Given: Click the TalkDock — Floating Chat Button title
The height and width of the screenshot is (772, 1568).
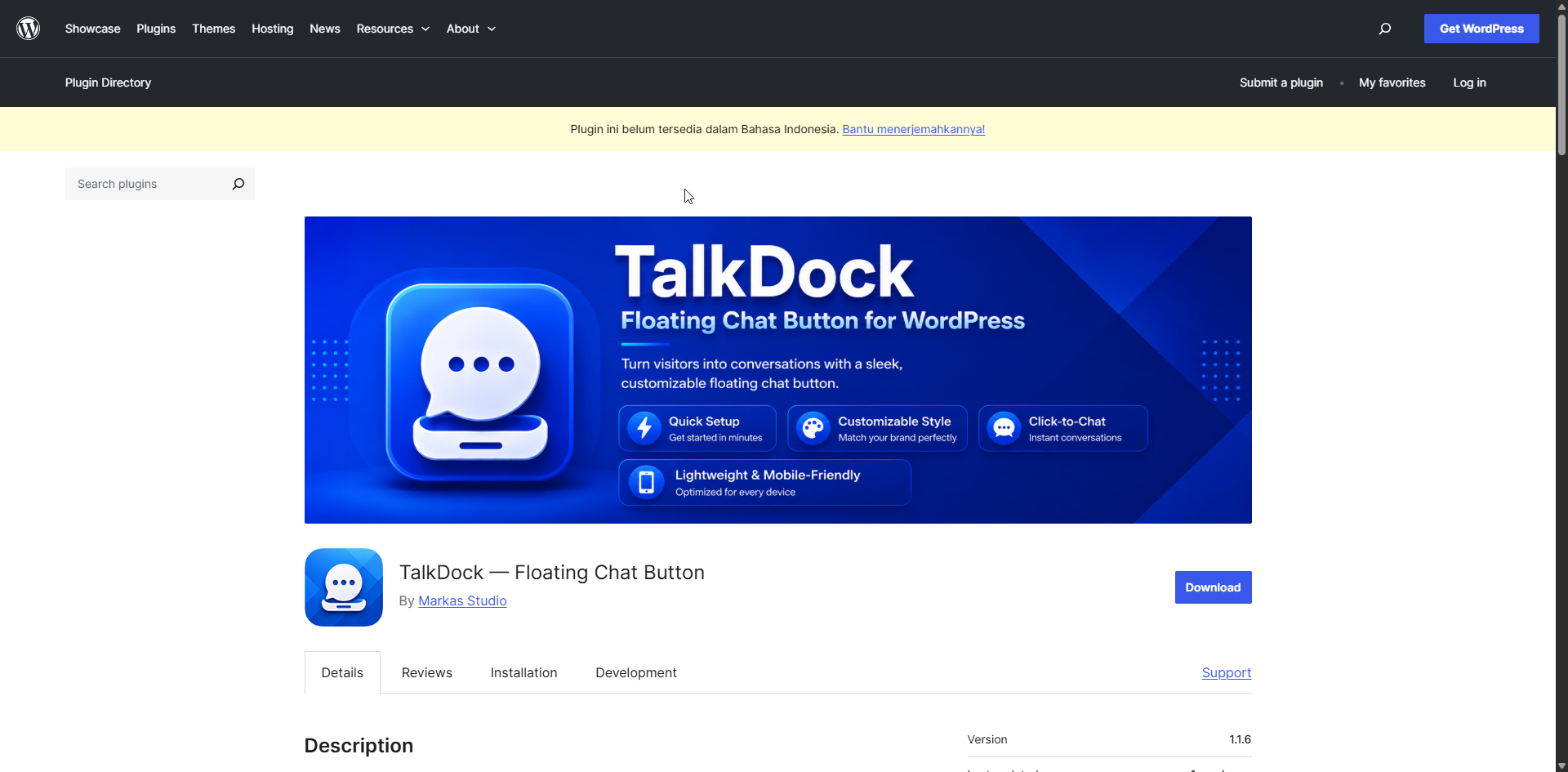Looking at the screenshot, I should [x=552, y=573].
